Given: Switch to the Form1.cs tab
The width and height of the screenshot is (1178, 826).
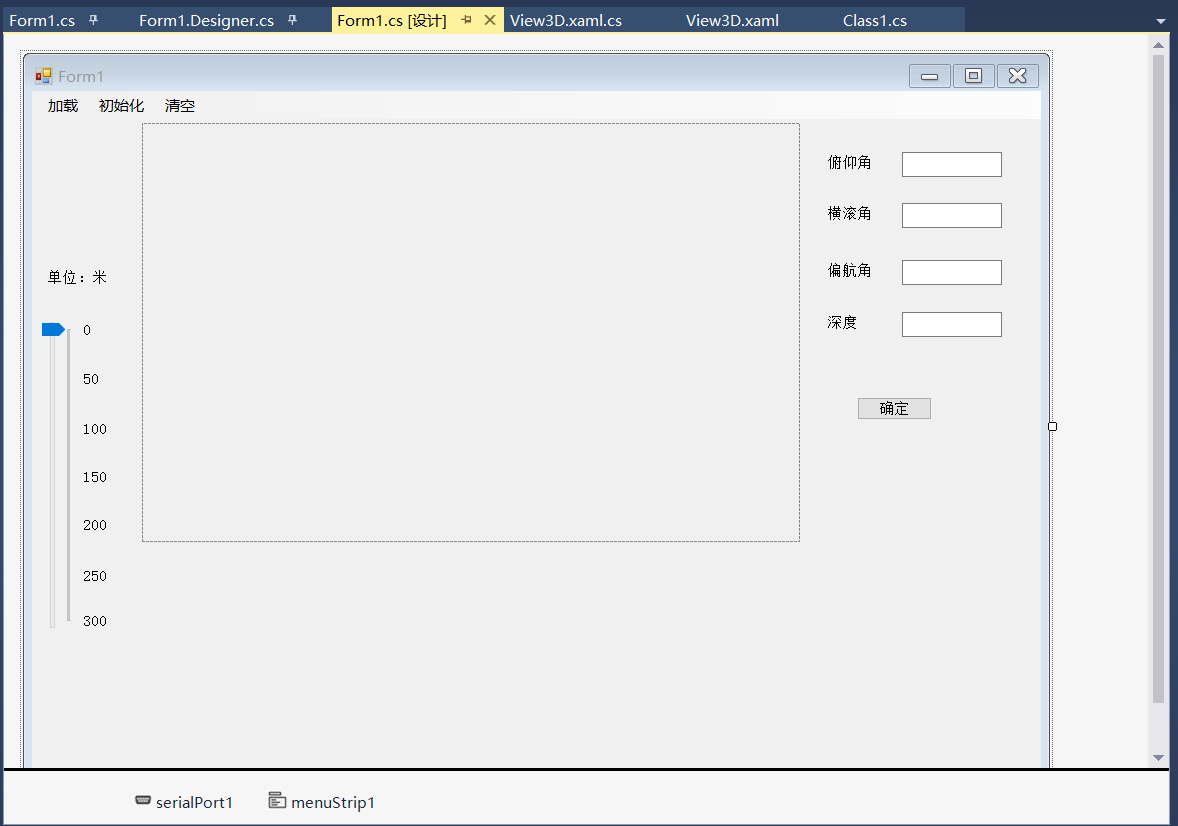Looking at the screenshot, I should point(42,21).
